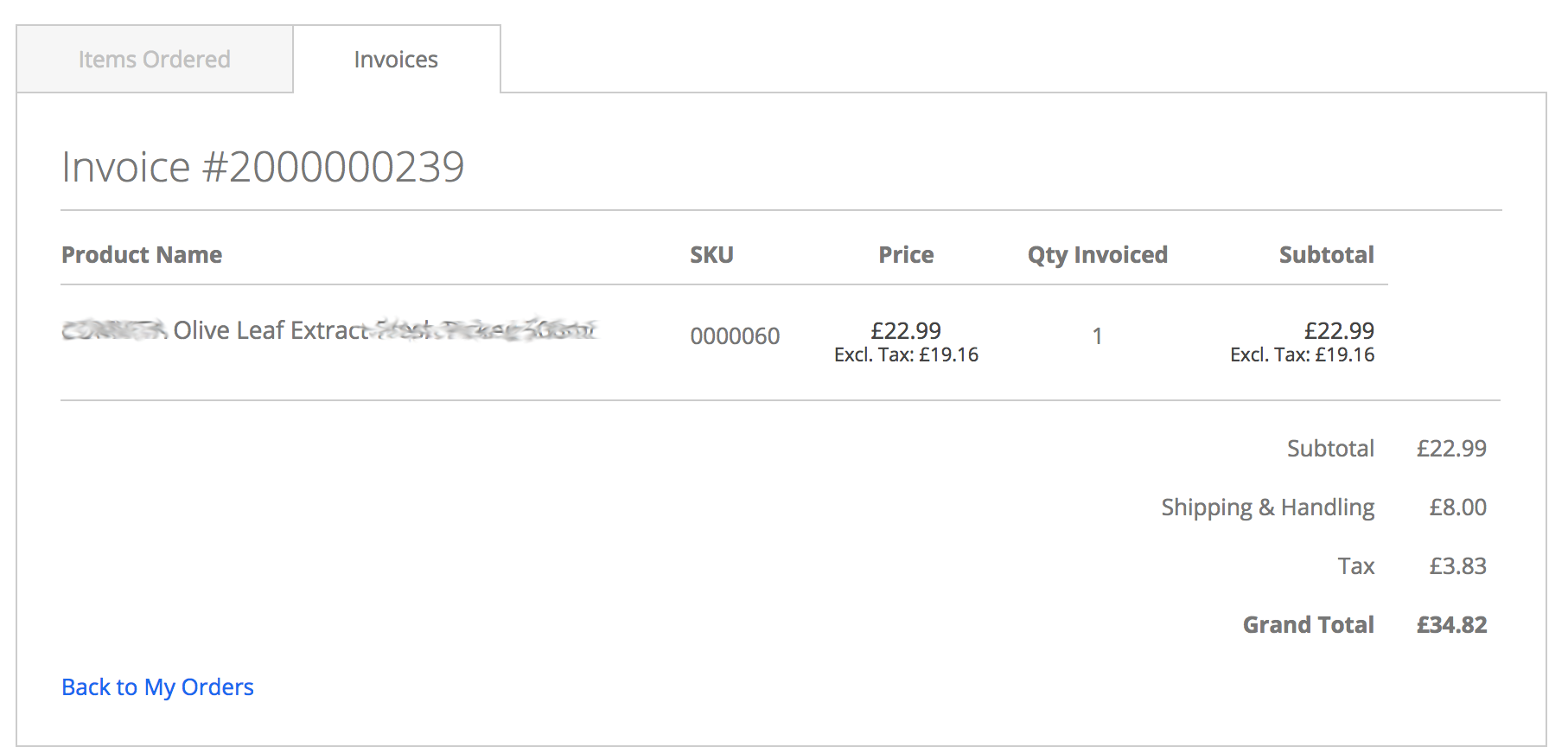Click the Product Name column header
Image resolution: width=1568 pixels, height=747 pixels.
pos(141,254)
